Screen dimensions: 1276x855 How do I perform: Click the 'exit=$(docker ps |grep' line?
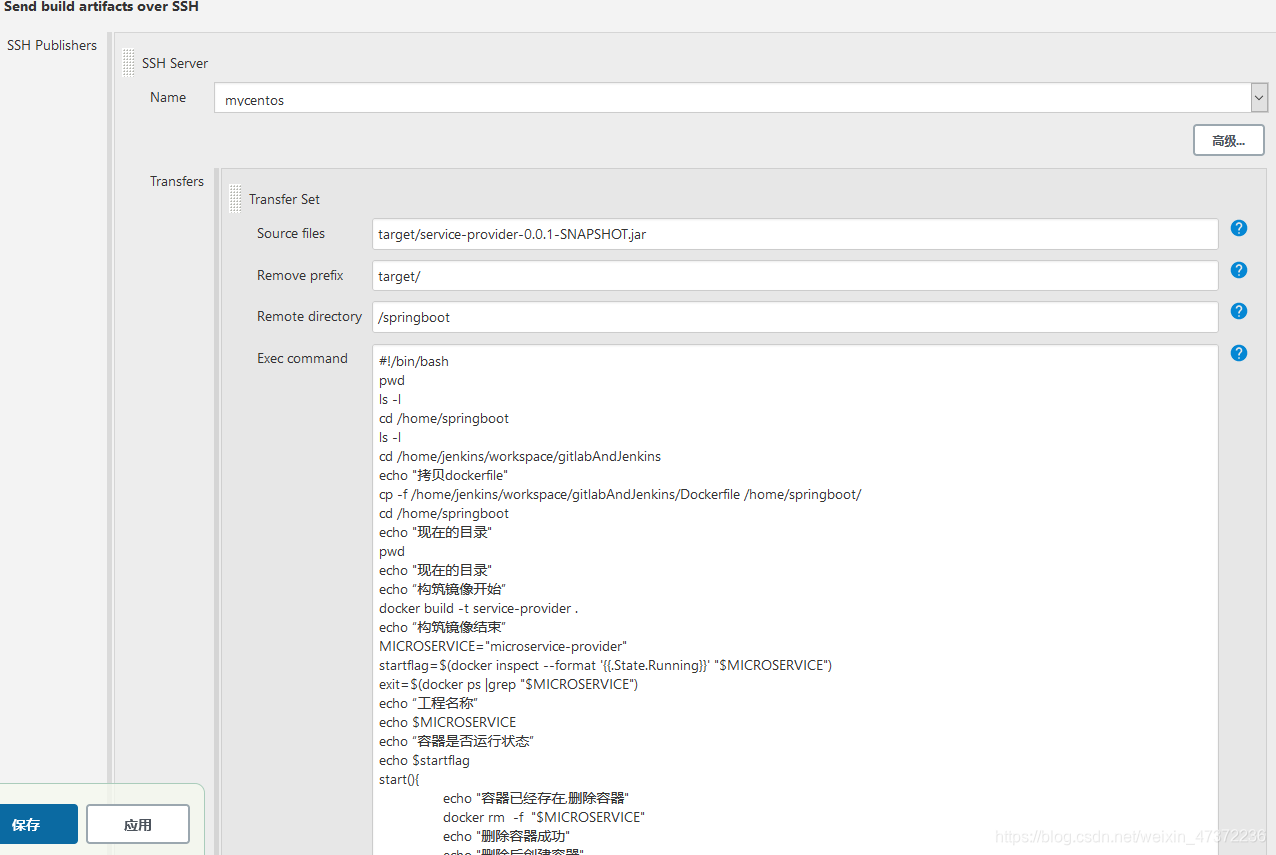[x=508, y=684]
